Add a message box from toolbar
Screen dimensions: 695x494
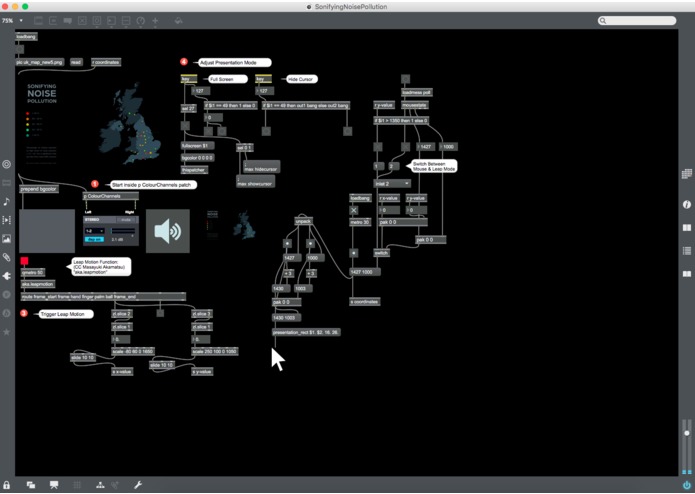(53, 21)
